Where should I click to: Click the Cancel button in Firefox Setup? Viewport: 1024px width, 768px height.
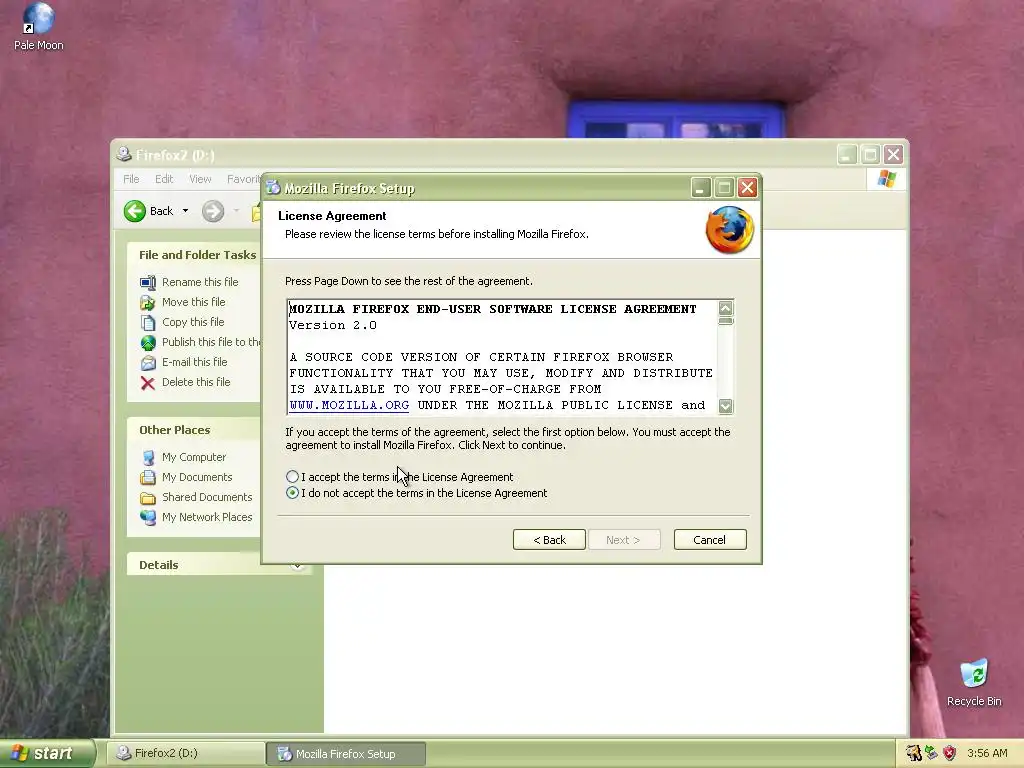pyautogui.click(x=710, y=539)
